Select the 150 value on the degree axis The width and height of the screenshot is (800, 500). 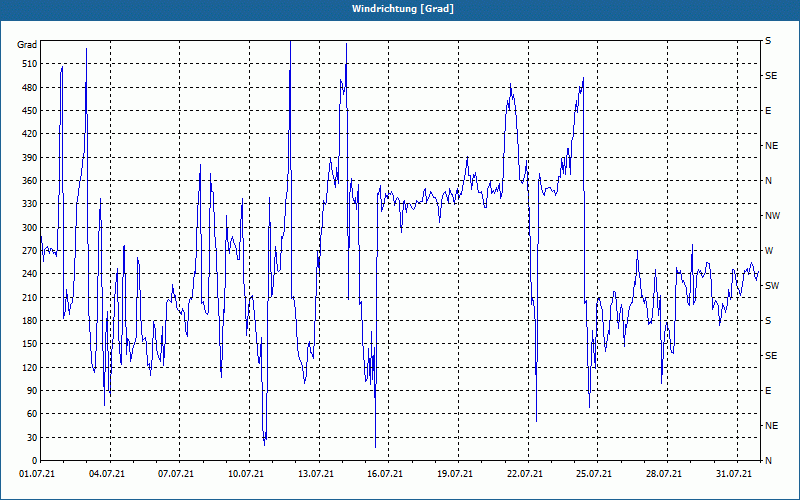[30, 344]
